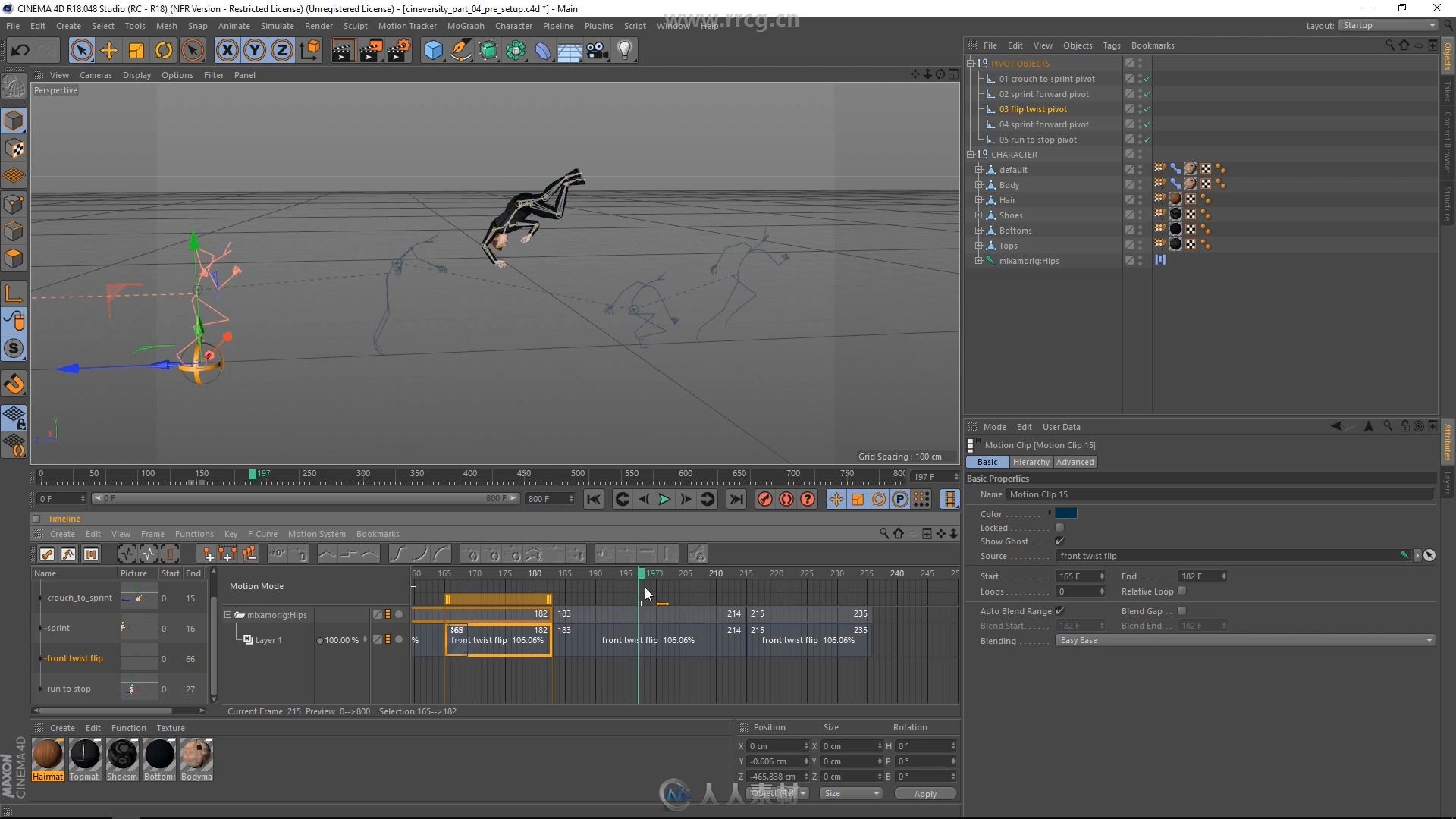Toggle Y axis lock

254,51
